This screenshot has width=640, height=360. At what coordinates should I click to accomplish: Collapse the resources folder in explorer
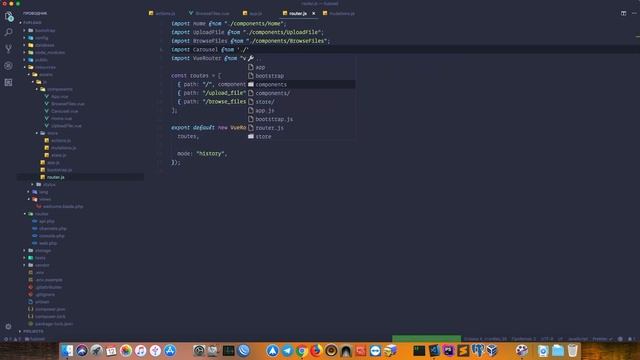click(x=45, y=67)
